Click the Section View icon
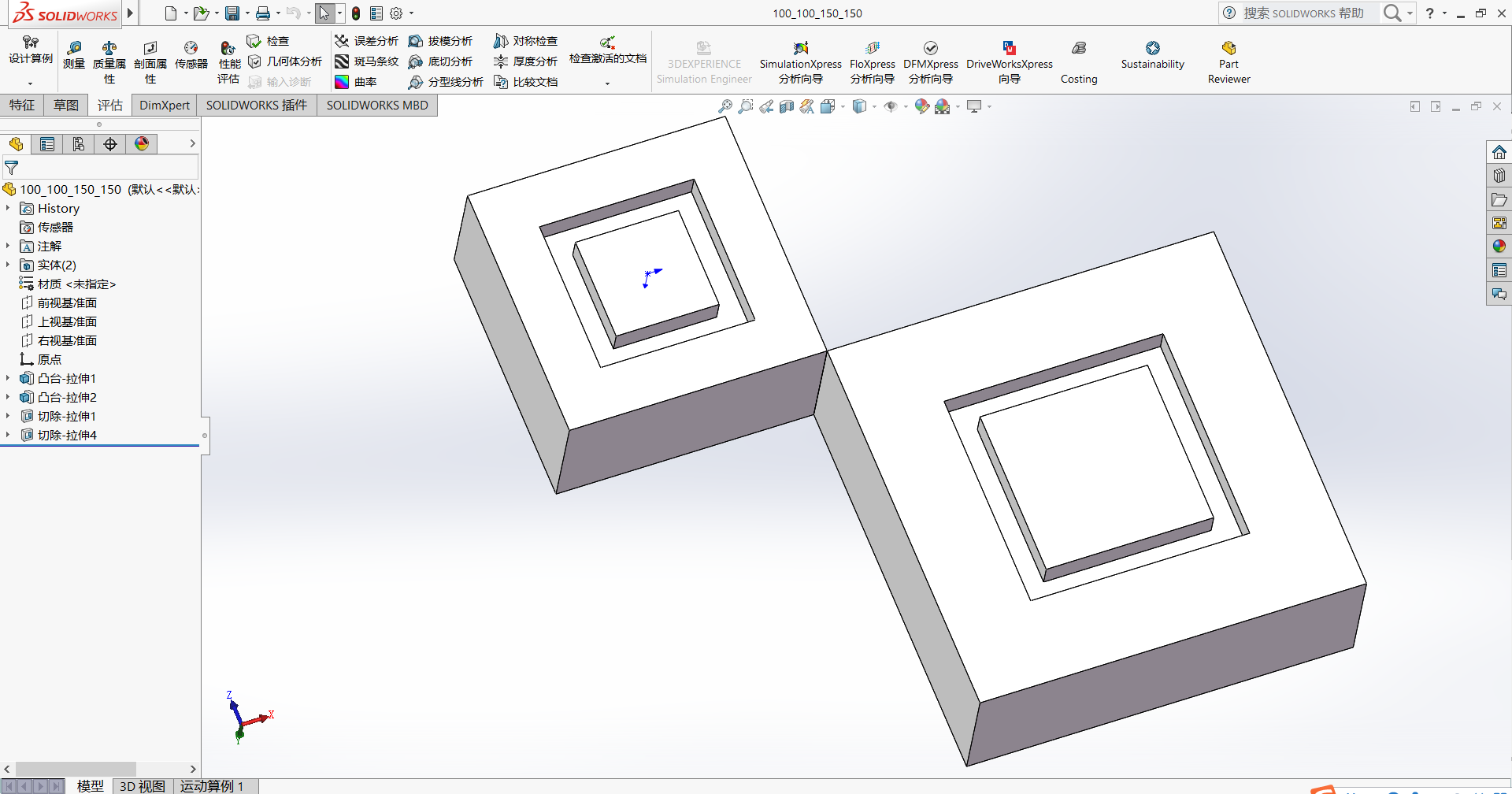The width and height of the screenshot is (1512, 794). [x=787, y=106]
